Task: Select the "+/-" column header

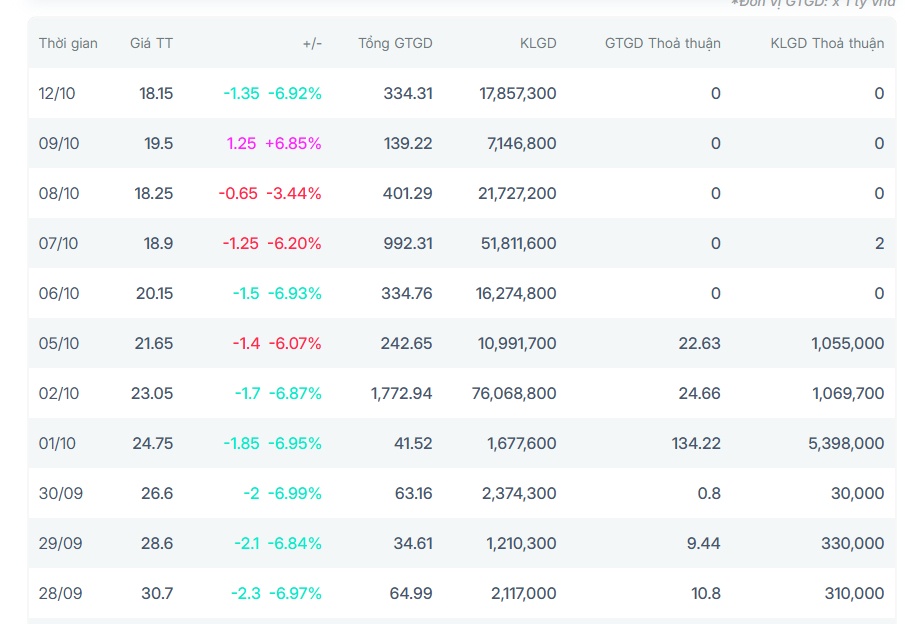Action: (312, 43)
